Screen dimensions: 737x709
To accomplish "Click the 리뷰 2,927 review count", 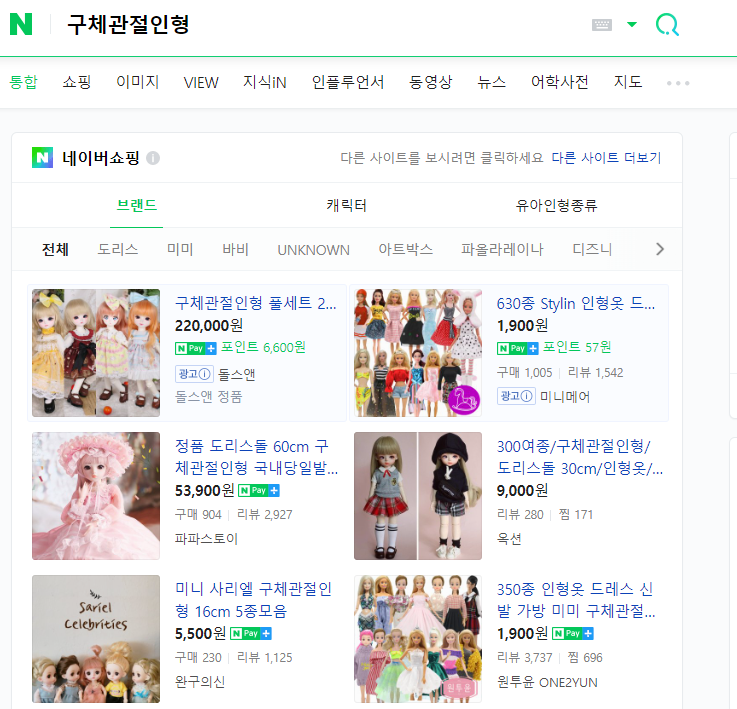I will click(x=264, y=515).
